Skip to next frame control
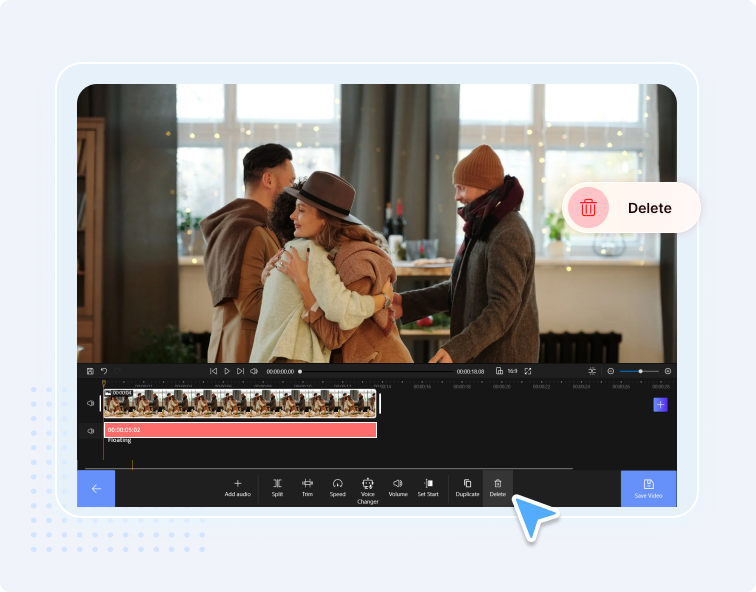Screen dimensions: 756x592 click(x=240, y=371)
